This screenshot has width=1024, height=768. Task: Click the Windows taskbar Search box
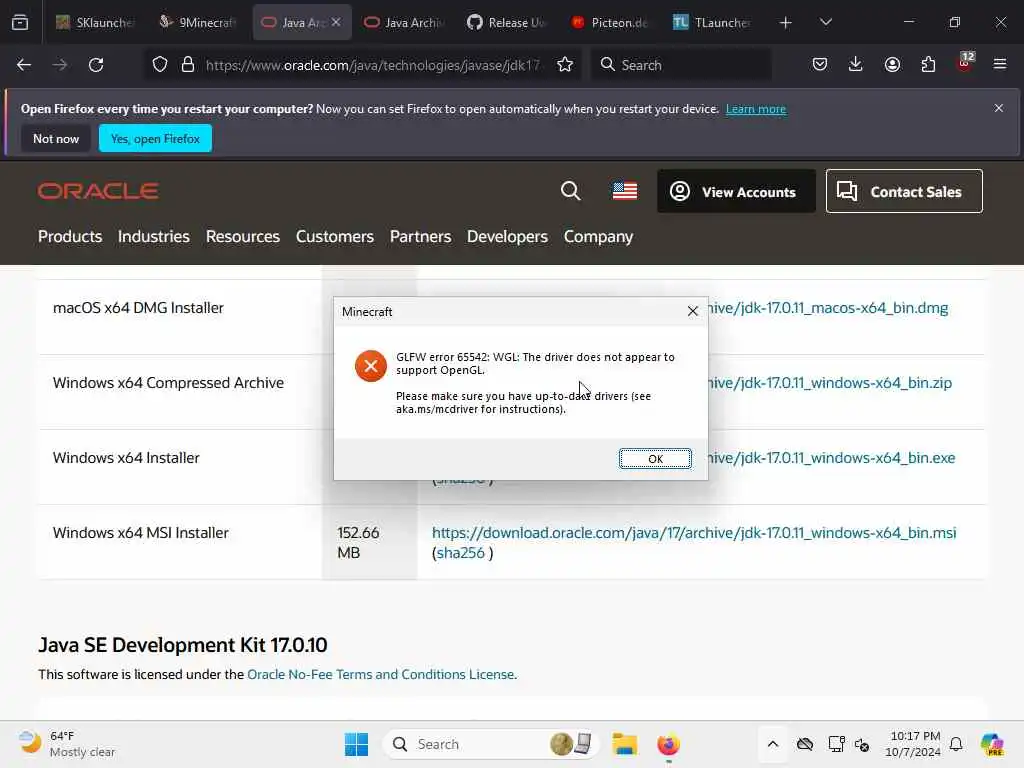click(x=490, y=744)
